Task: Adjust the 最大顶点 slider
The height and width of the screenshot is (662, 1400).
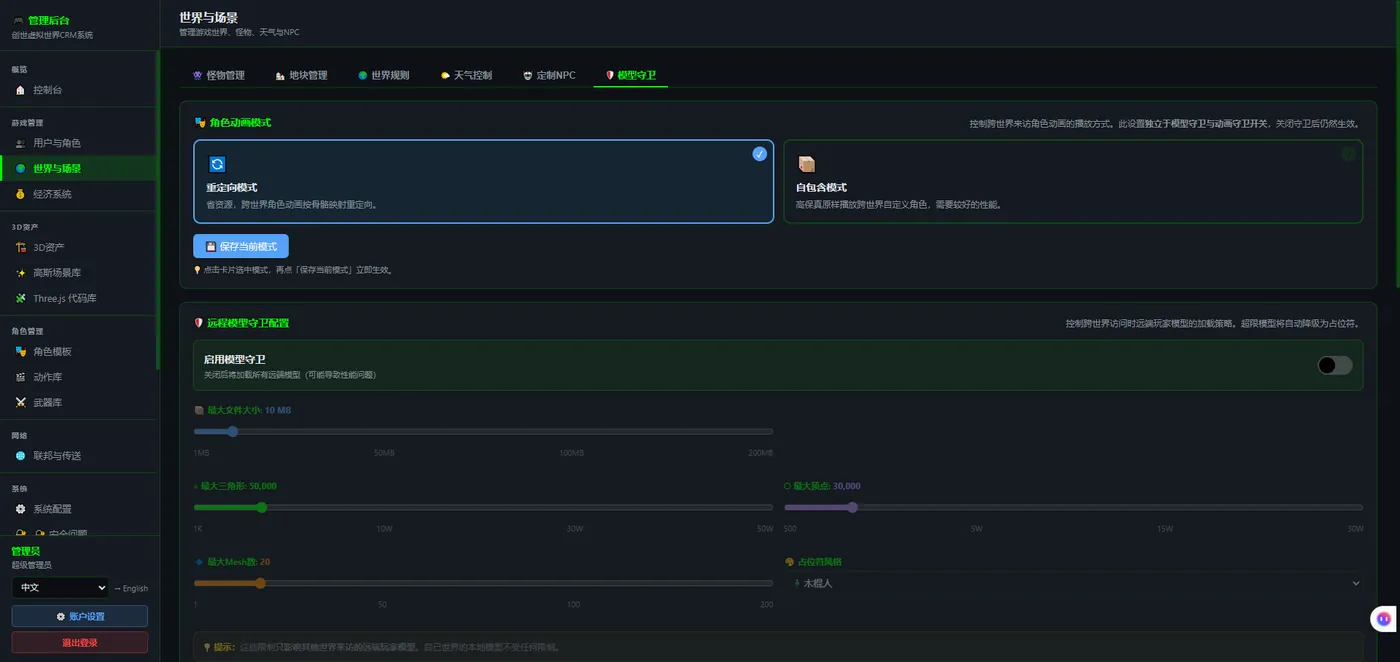Action: [1073, 507]
